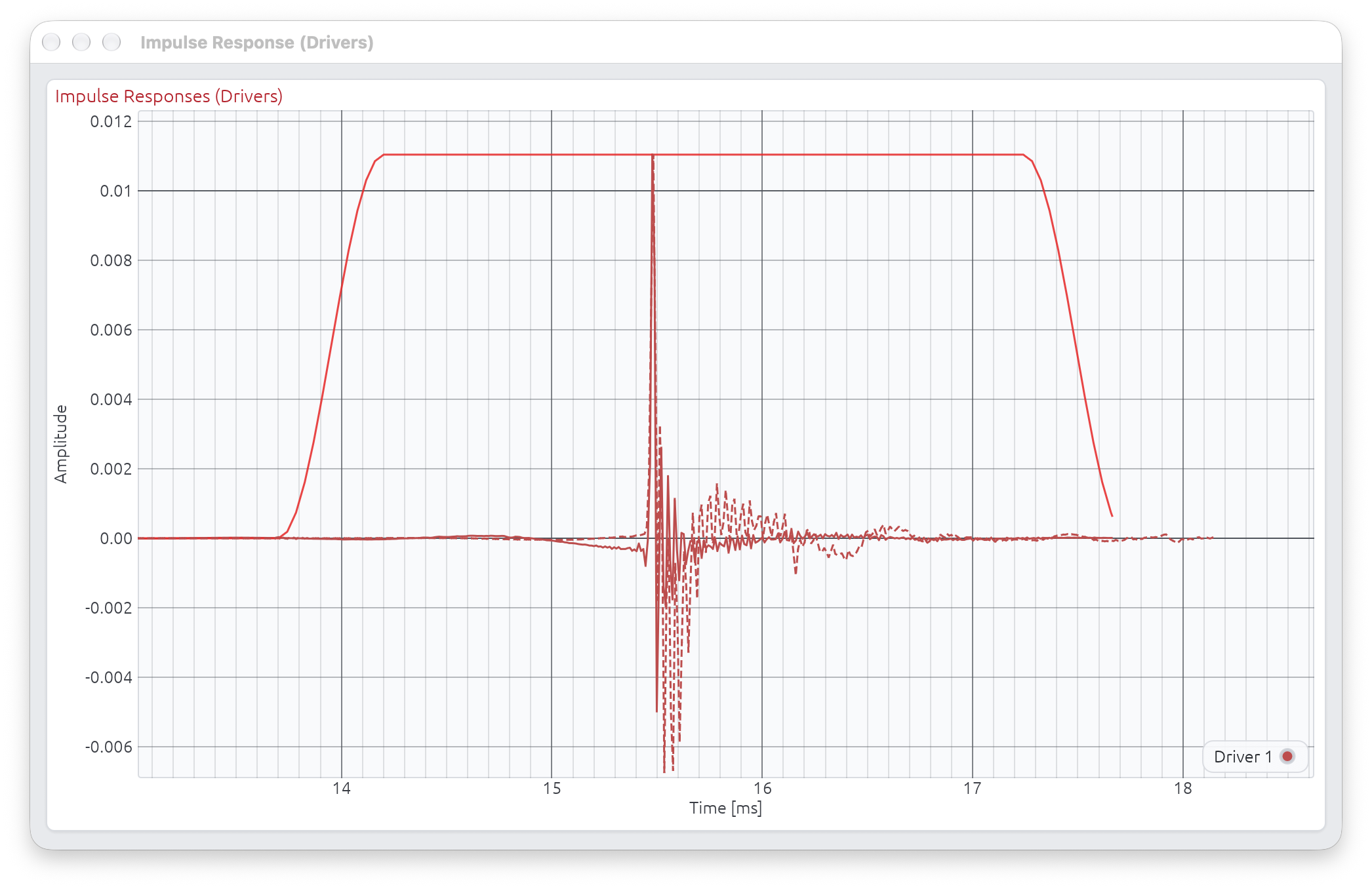Click the window title Impulse Response (Drivers)
1372x889 pixels.
[x=256, y=43]
